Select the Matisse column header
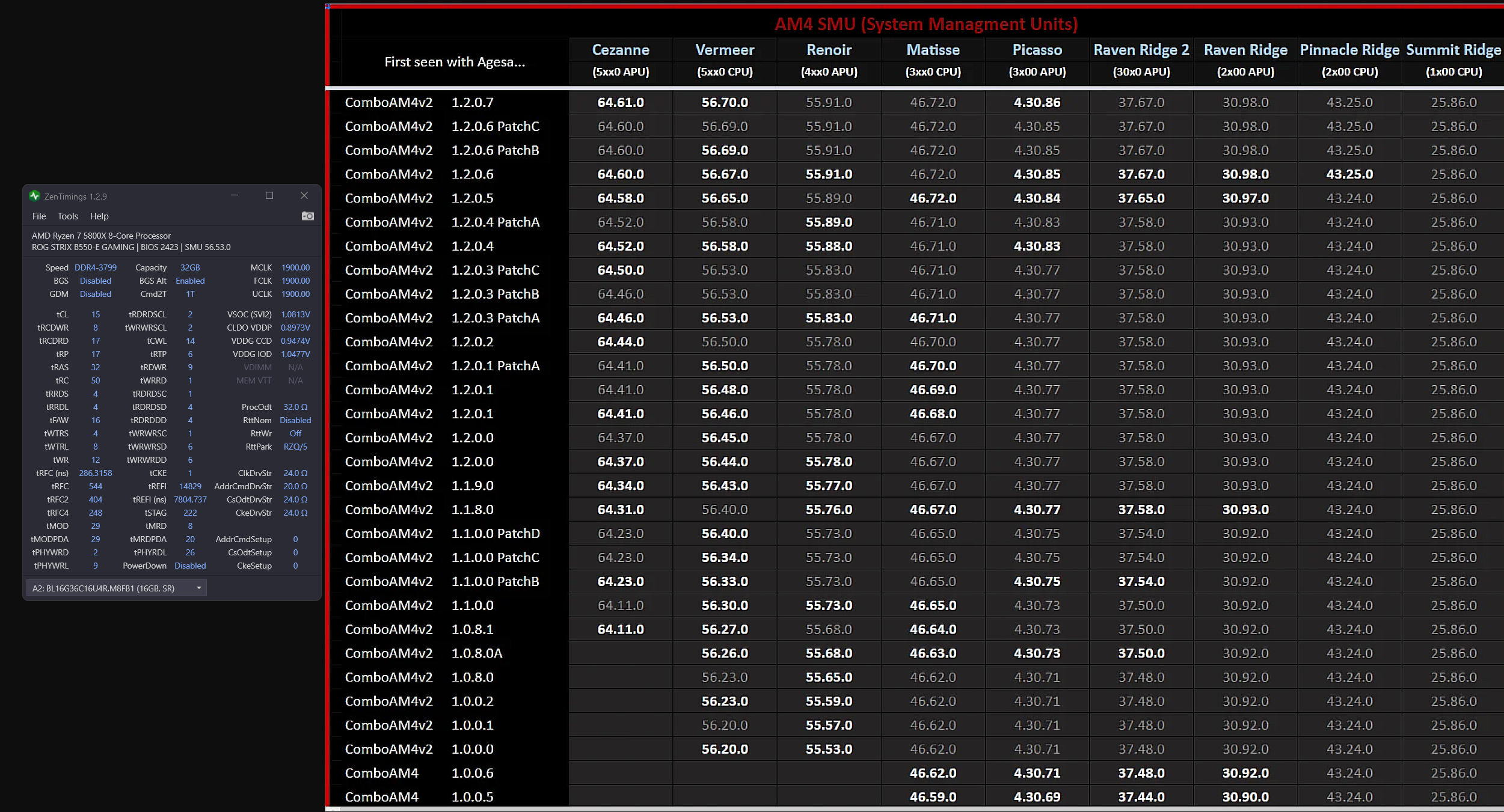 [x=933, y=50]
